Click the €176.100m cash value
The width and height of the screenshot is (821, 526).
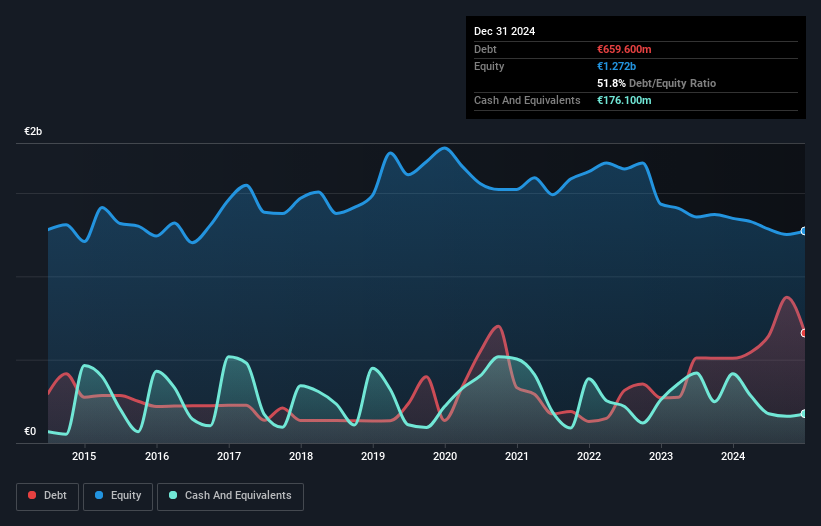click(624, 100)
